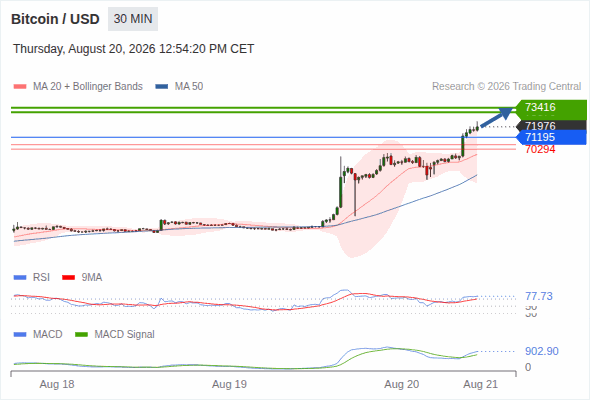The width and height of the screenshot is (590, 400).
Task: Click the MACD value 902.90 readout
Action: click(542, 351)
